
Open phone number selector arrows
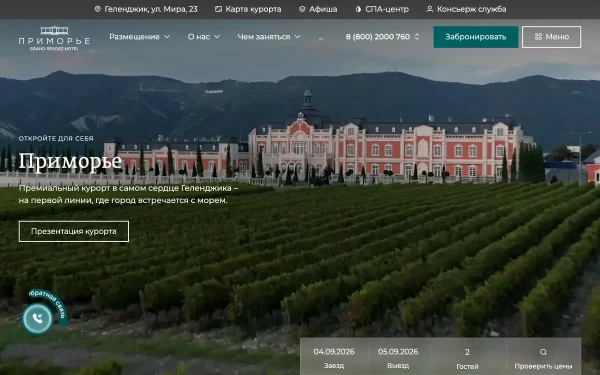coord(417,37)
